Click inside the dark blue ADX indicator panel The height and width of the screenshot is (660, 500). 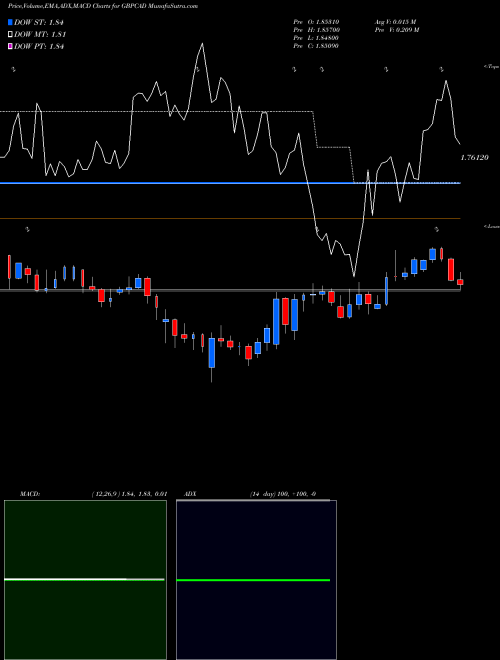pos(256,580)
